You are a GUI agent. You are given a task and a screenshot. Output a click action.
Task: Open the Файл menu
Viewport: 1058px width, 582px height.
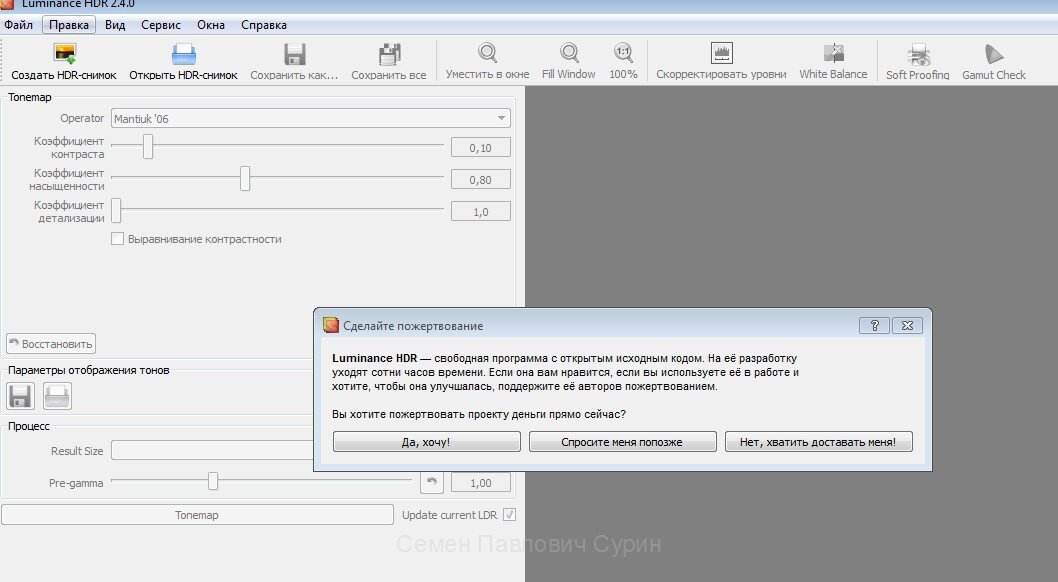tap(18, 25)
